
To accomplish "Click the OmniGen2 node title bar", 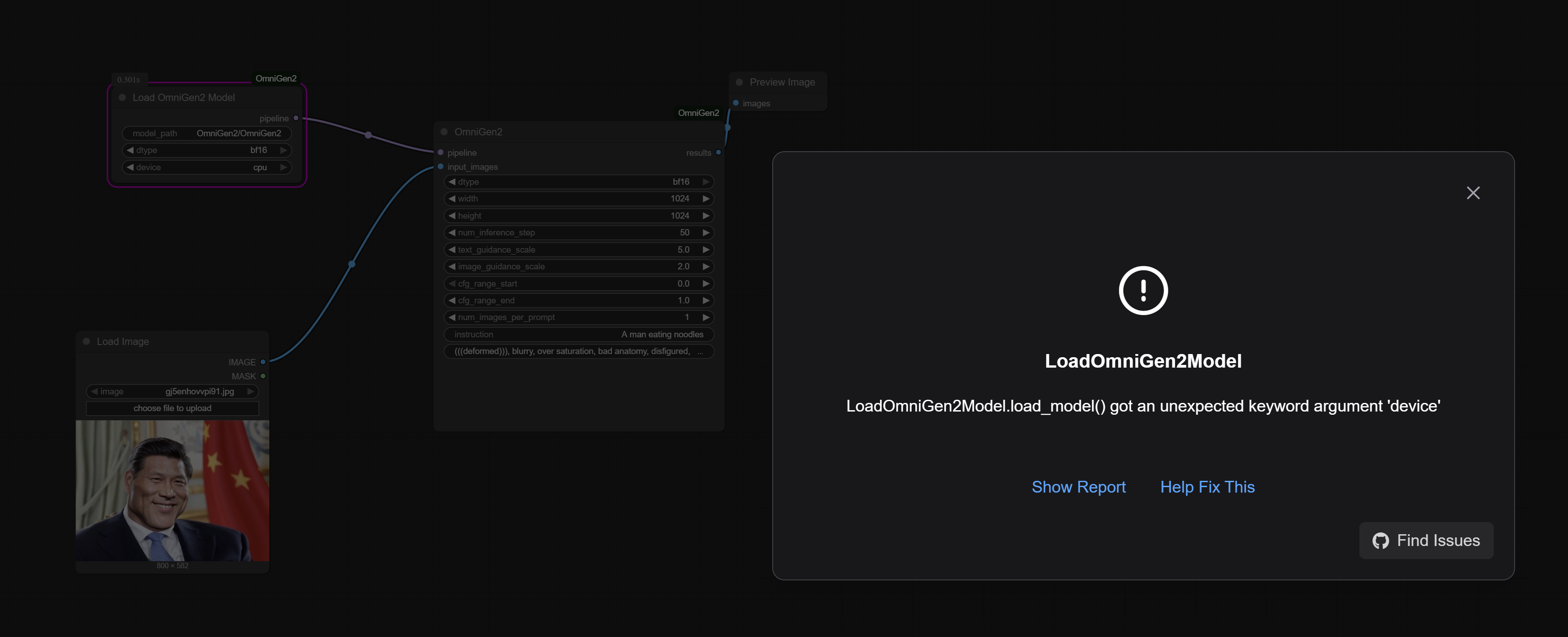I will [579, 132].
